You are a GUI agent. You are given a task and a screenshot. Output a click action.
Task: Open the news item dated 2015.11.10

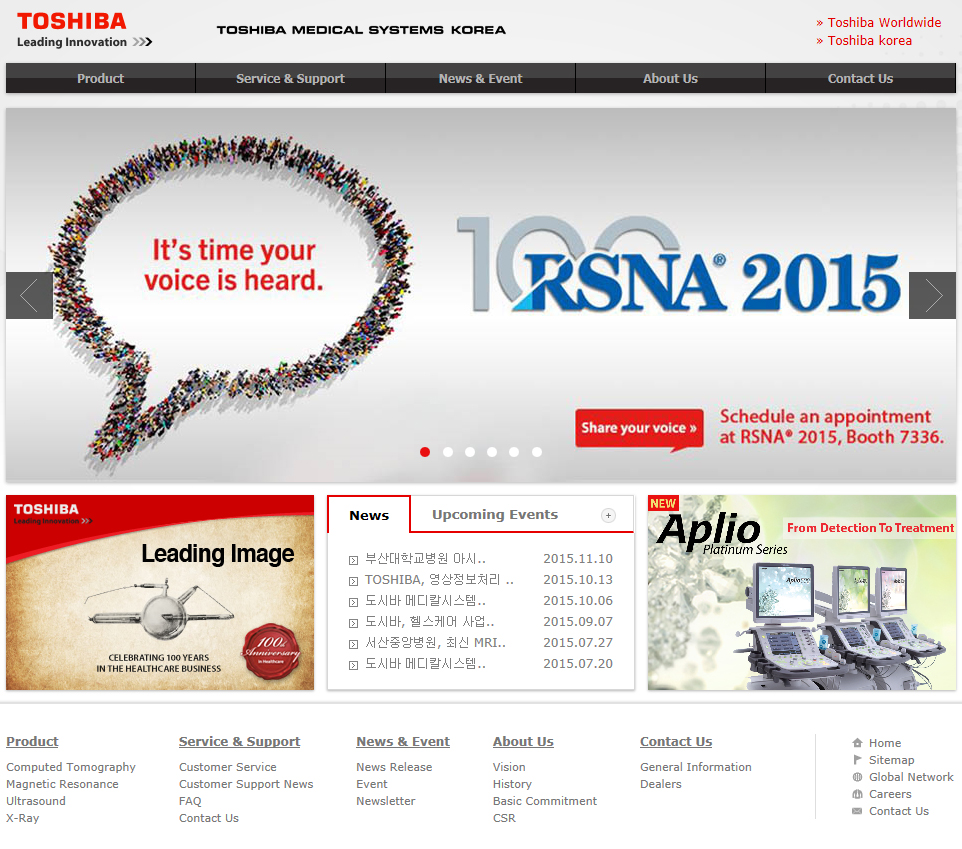click(x=425, y=559)
